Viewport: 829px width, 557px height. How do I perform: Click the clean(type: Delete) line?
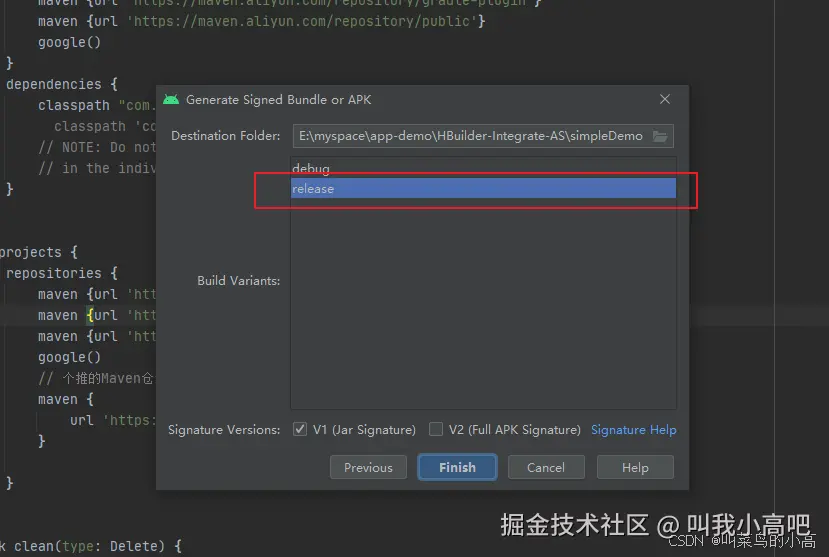90,546
